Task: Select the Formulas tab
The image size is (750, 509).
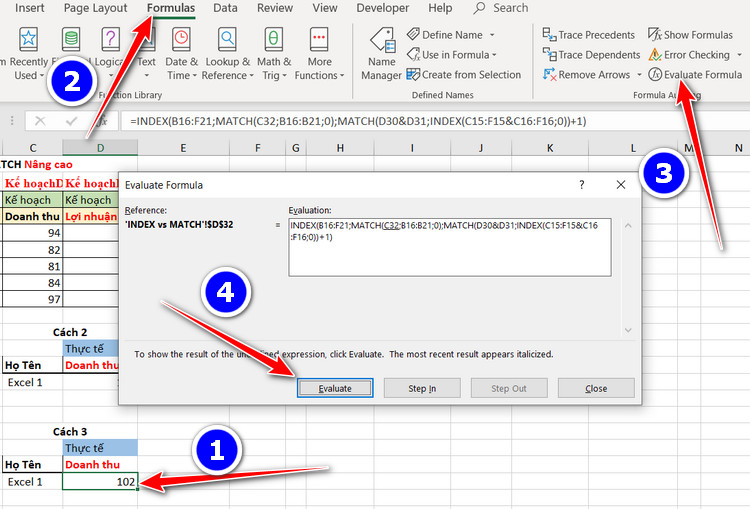Action: 171,8
